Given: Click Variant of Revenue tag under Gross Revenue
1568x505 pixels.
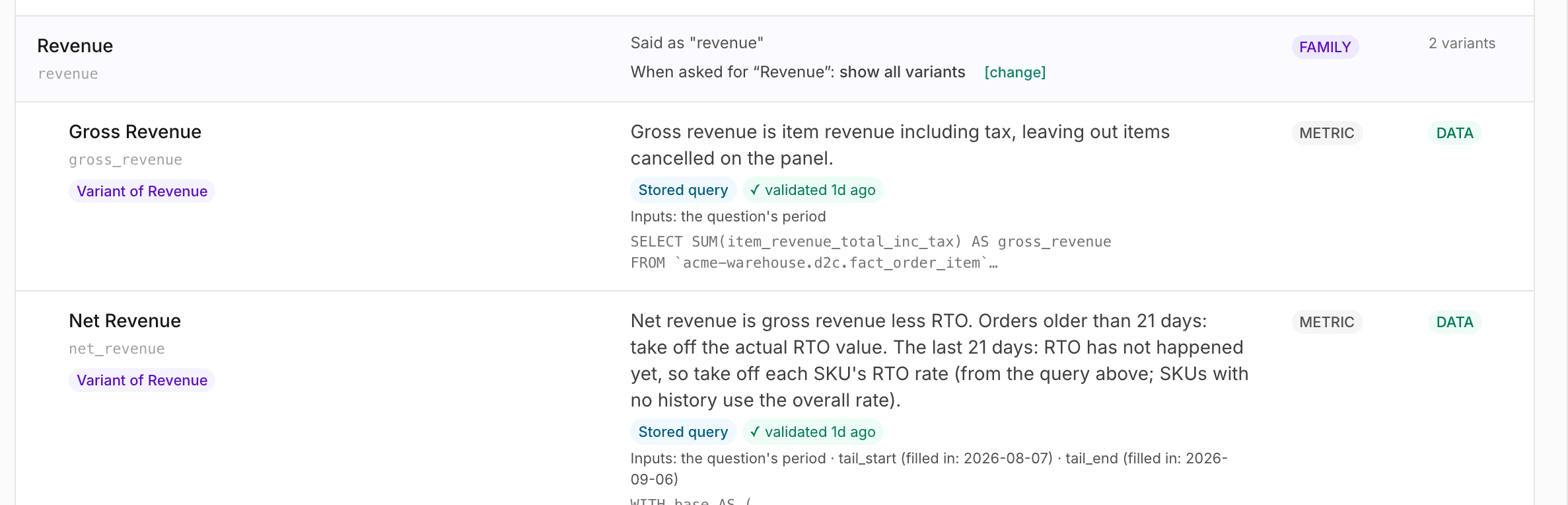Looking at the screenshot, I should click(142, 191).
